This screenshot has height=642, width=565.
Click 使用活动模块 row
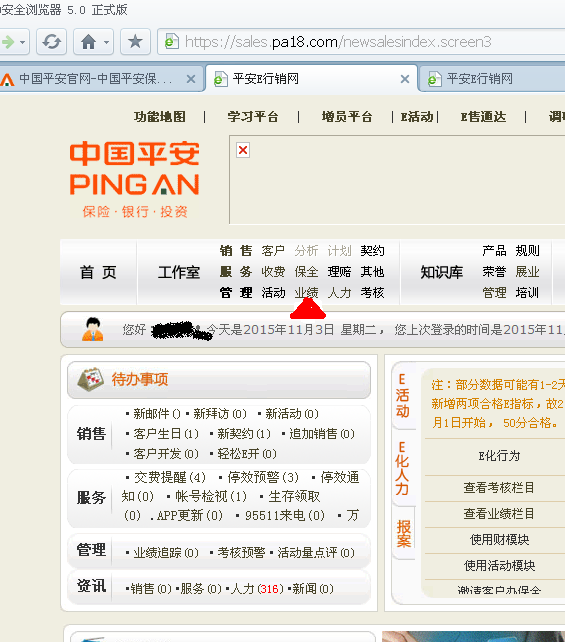499,565
